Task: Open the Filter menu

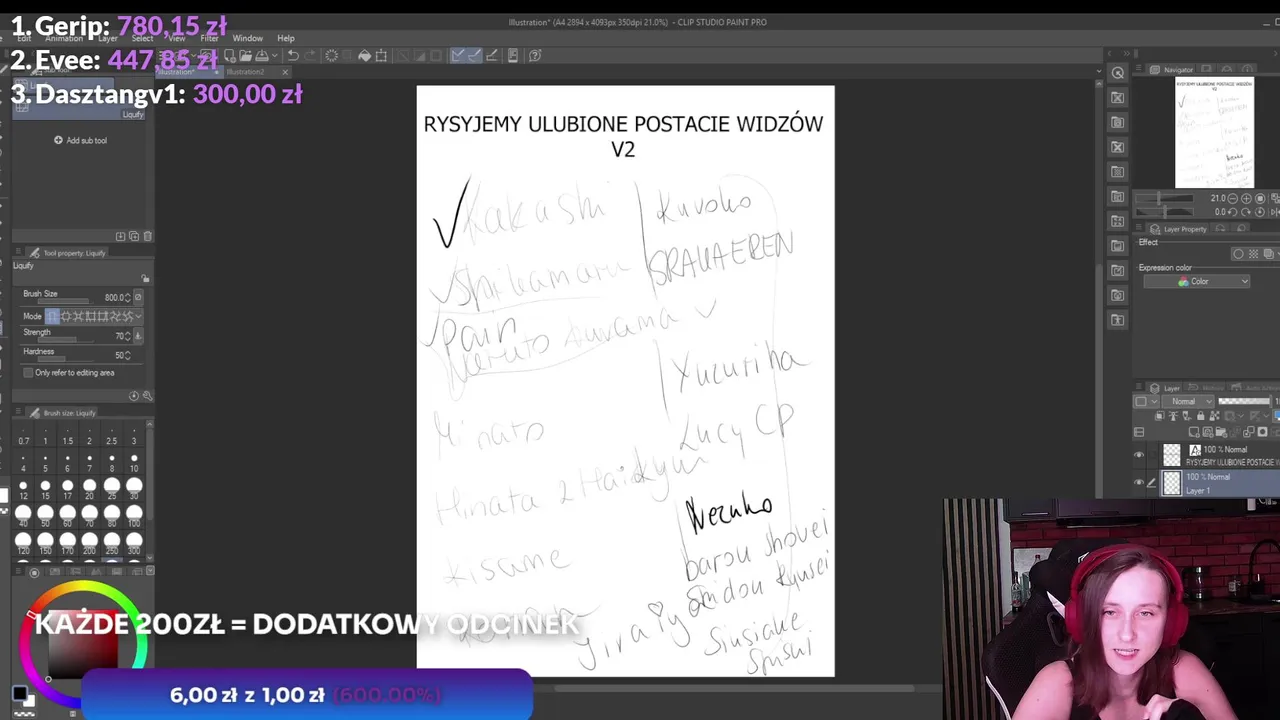Action: pos(209,38)
